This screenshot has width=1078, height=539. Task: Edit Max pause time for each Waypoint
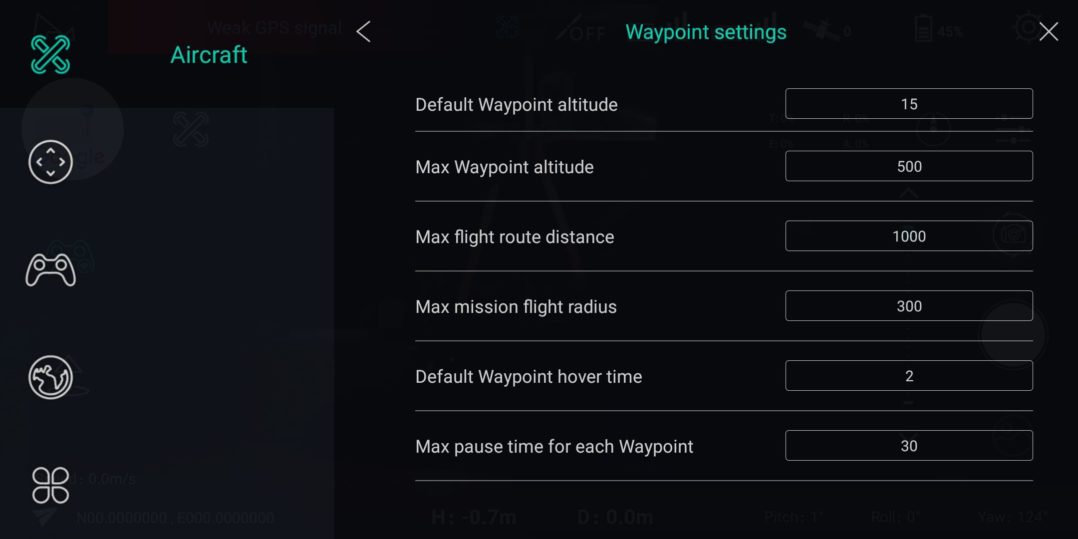pos(908,446)
